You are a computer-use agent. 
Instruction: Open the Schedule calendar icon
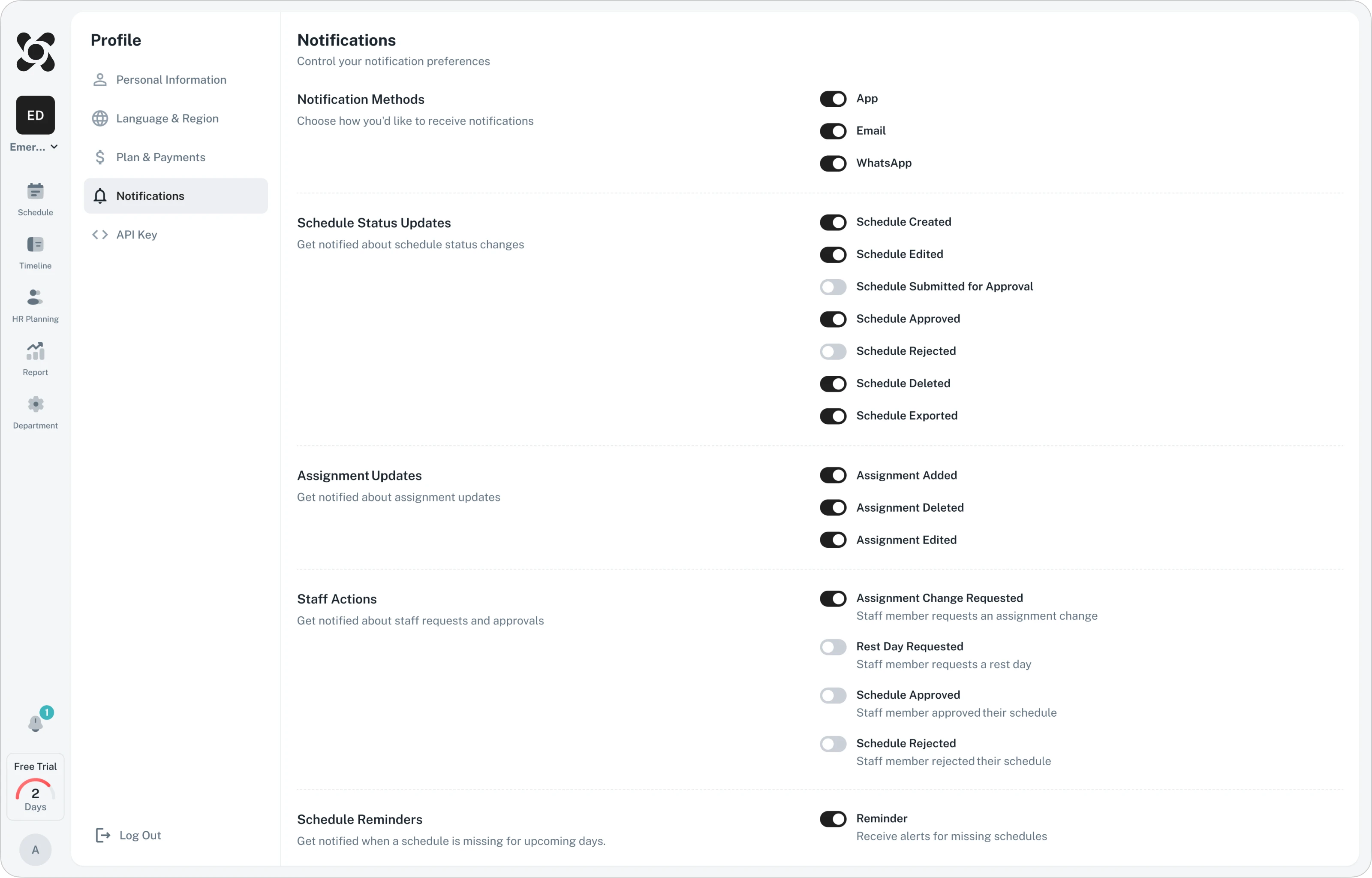coord(35,192)
